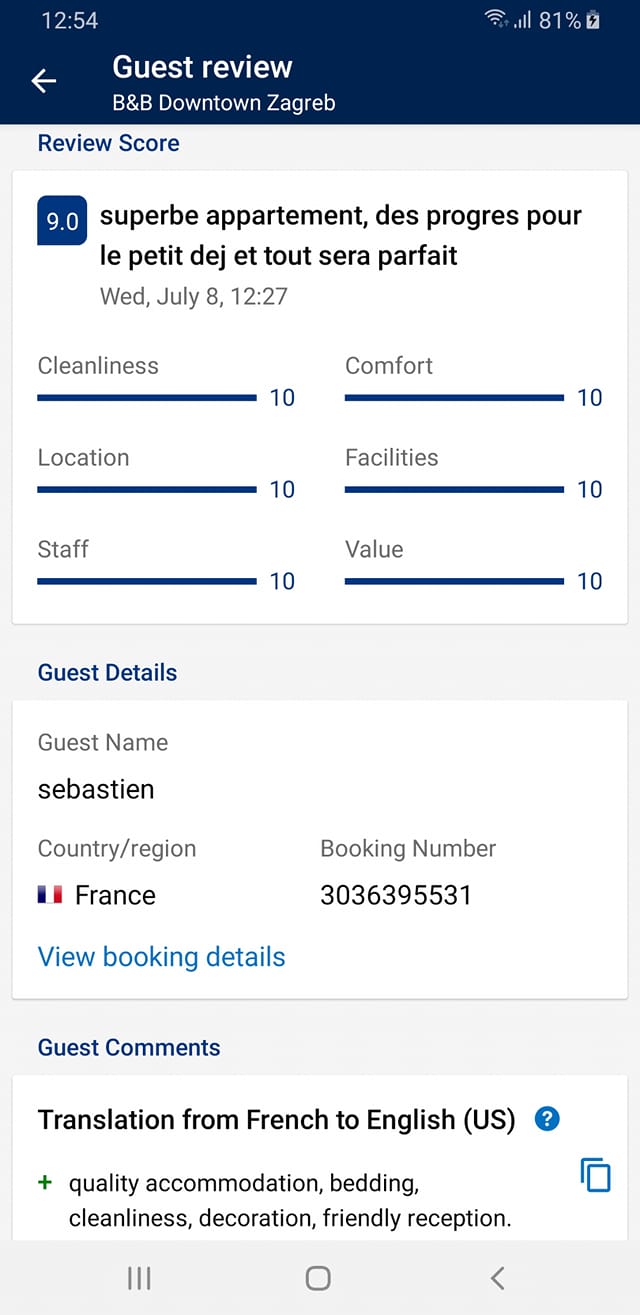Copy the translated guest comments
Screen dimensions: 640x1315
click(596, 1174)
